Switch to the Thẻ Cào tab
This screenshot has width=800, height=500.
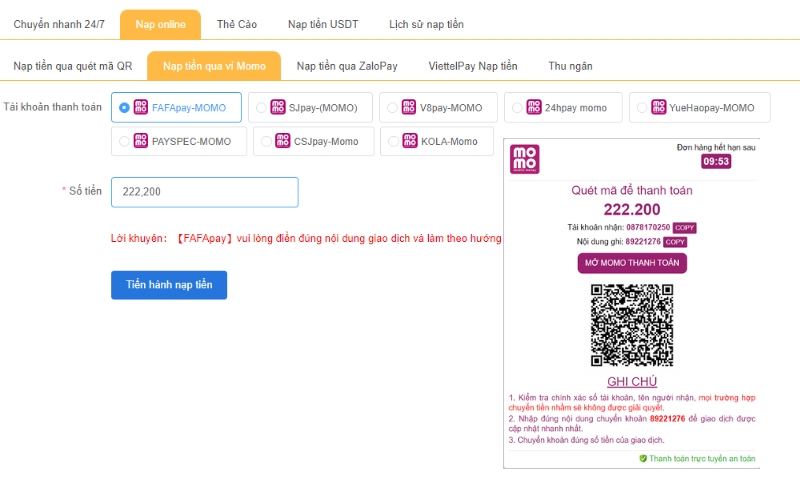(238, 24)
